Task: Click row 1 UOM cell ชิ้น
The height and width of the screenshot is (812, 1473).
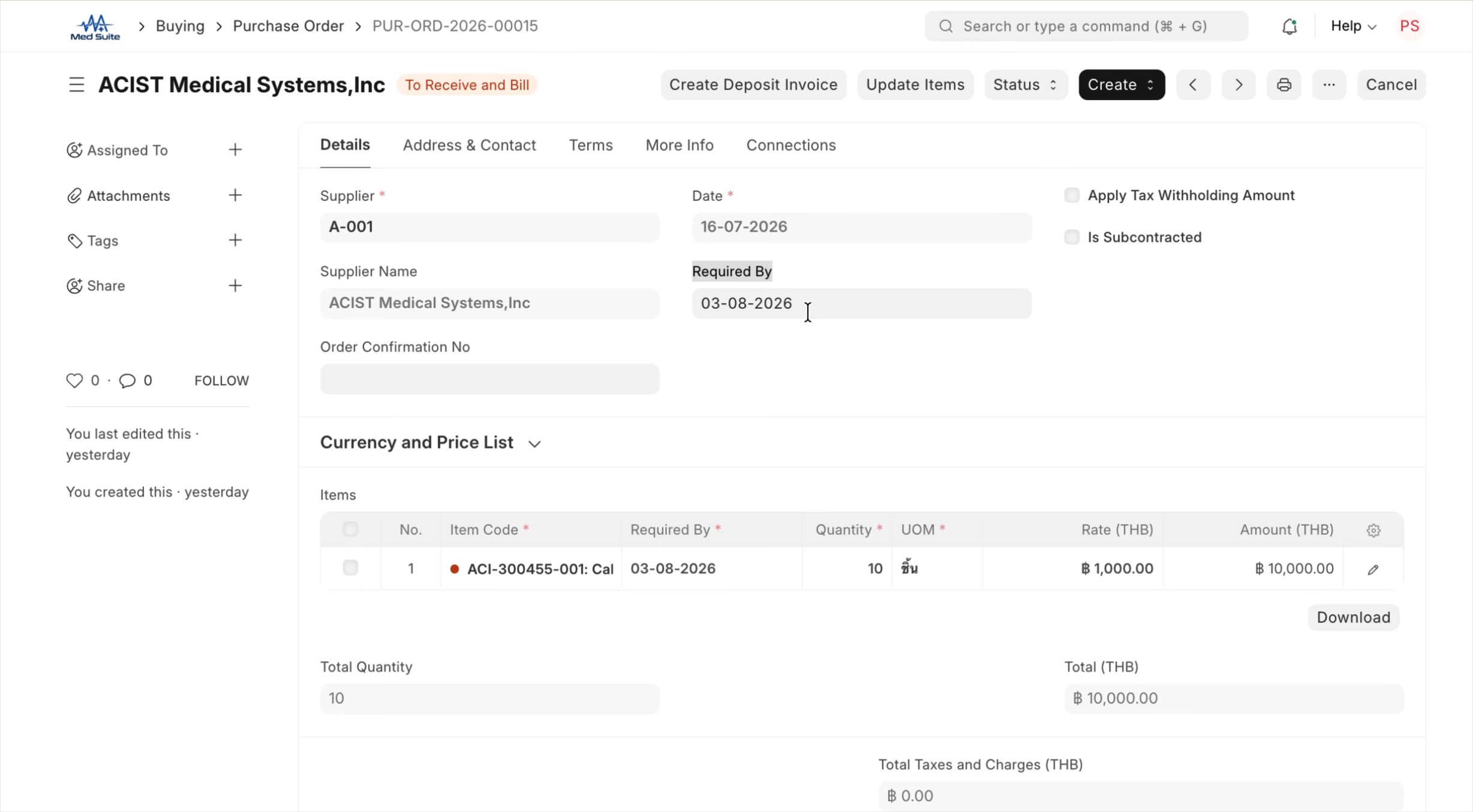Action: (937, 569)
